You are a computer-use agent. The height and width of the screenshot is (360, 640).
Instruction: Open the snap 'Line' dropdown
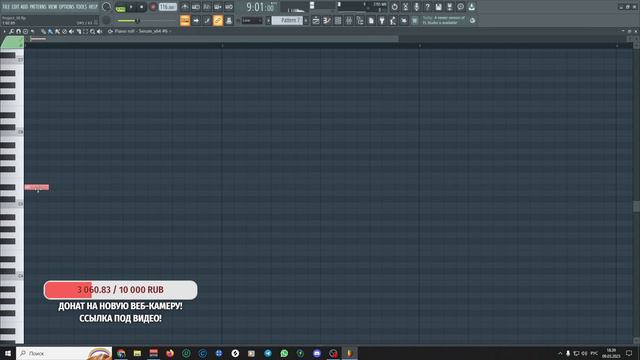252,20
